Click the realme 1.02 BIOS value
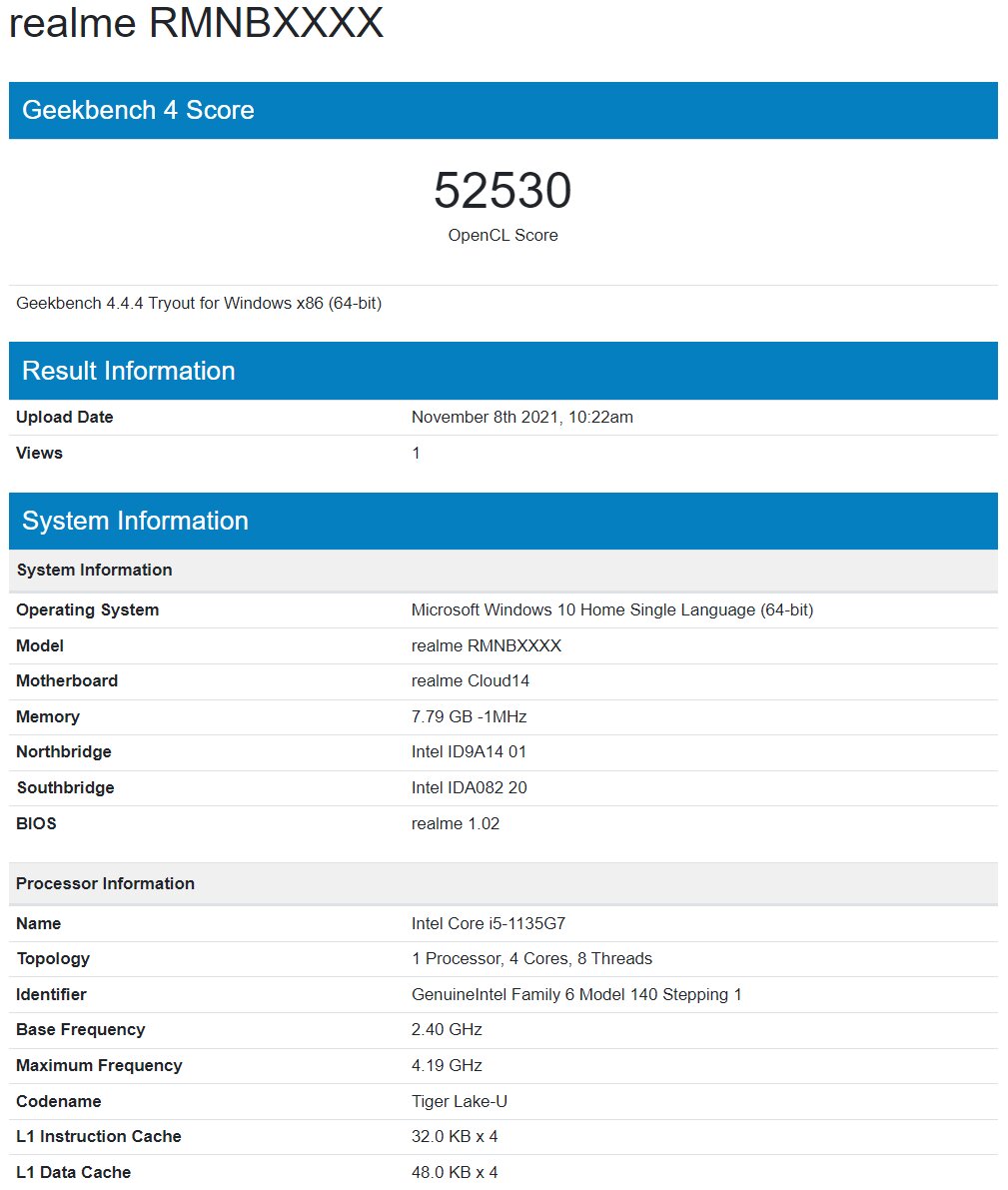The height and width of the screenshot is (1190, 1008). click(x=455, y=824)
